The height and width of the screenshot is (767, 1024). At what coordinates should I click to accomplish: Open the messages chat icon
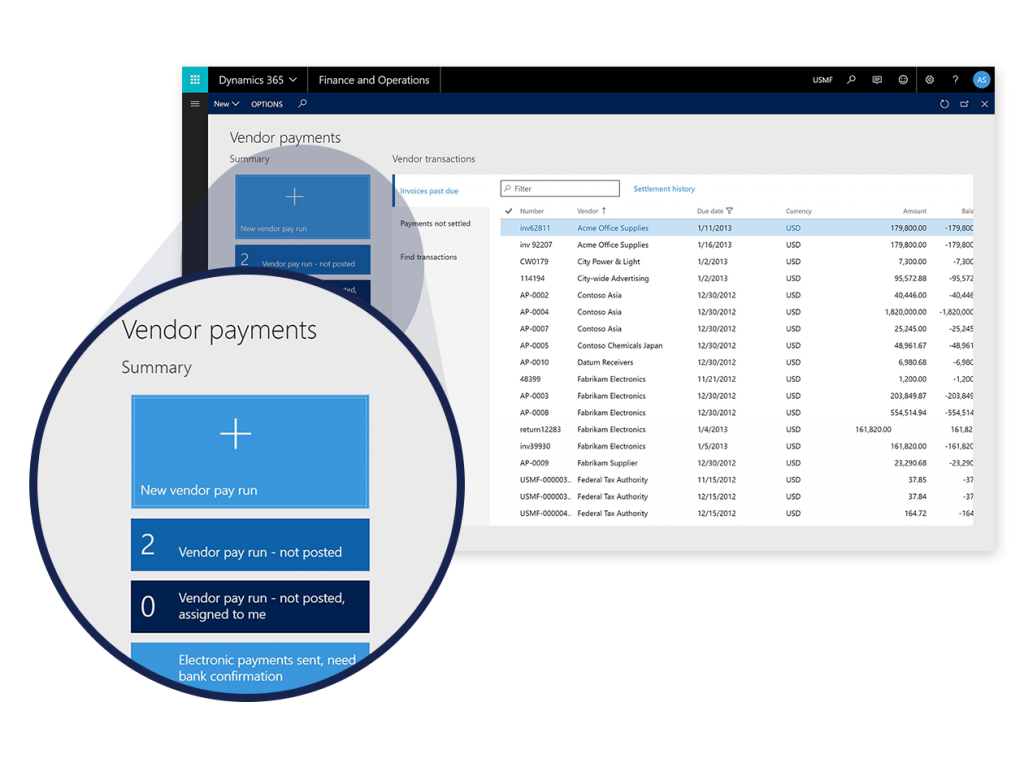[x=877, y=80]
